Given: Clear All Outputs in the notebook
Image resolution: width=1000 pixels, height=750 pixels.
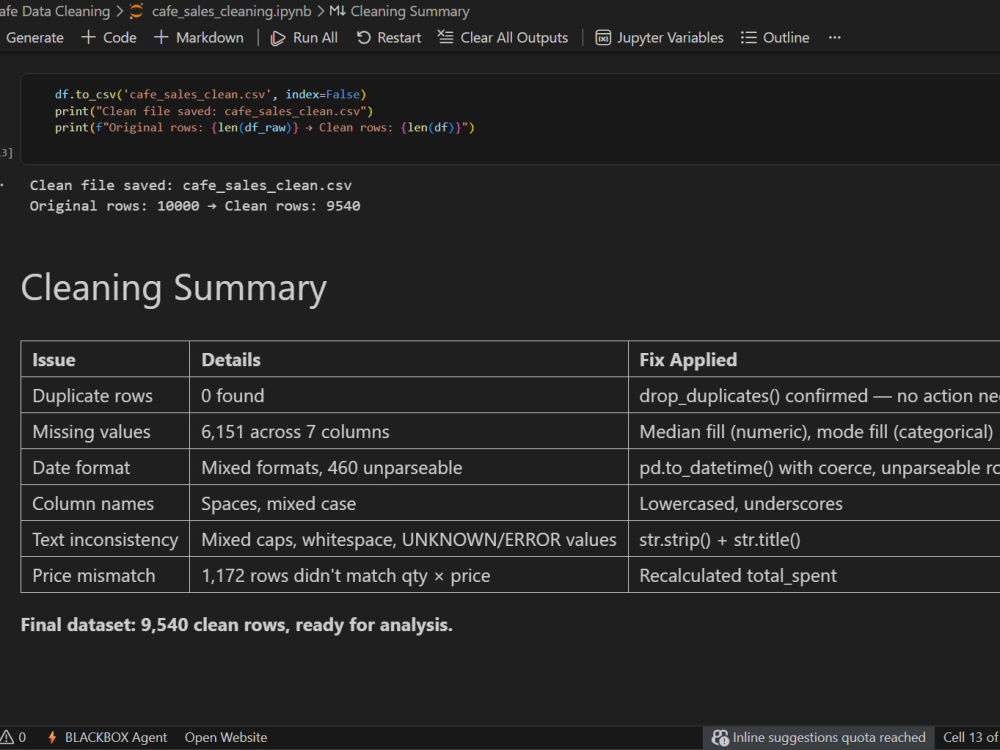Looking at the screenshot, I should click(503, 38).
